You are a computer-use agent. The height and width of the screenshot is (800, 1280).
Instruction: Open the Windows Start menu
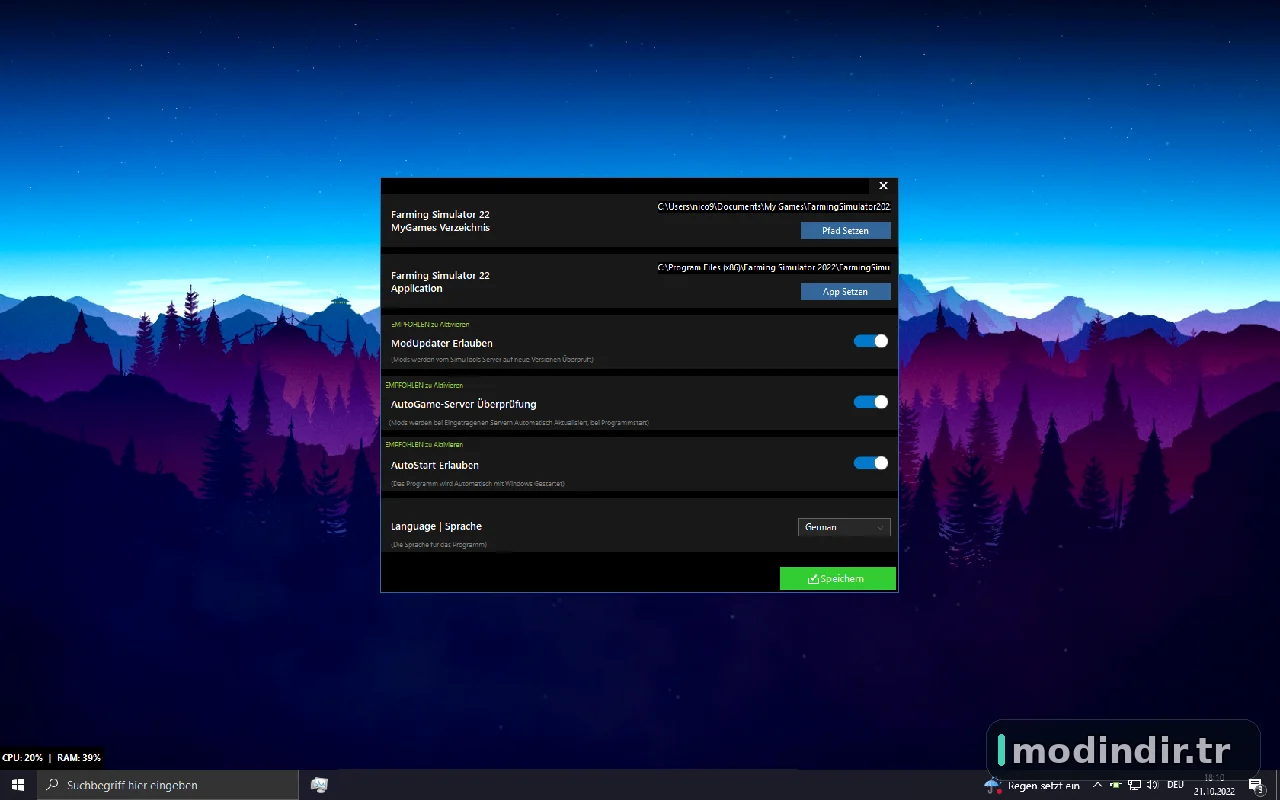pyautogui.click(x=18, y=785)
